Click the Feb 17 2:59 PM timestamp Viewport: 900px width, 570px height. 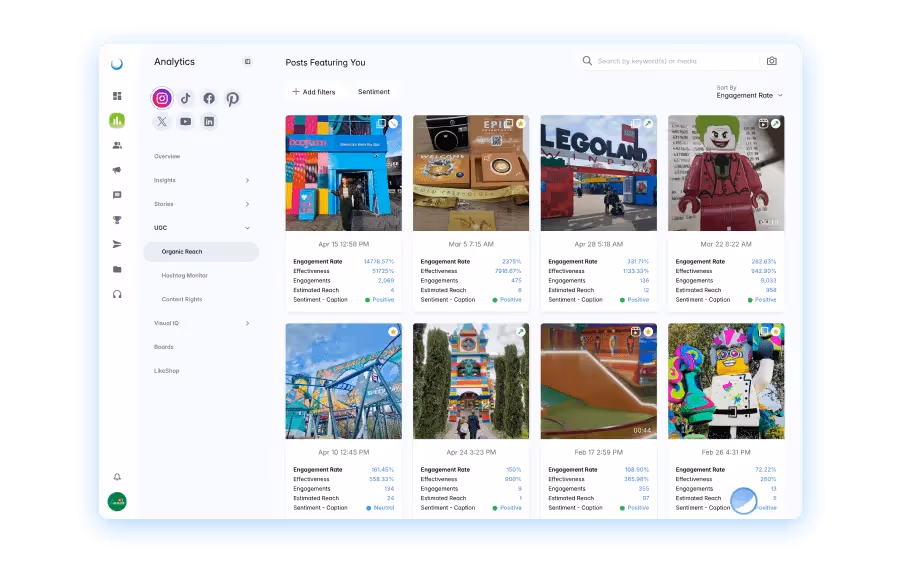(x=599, y=452)
